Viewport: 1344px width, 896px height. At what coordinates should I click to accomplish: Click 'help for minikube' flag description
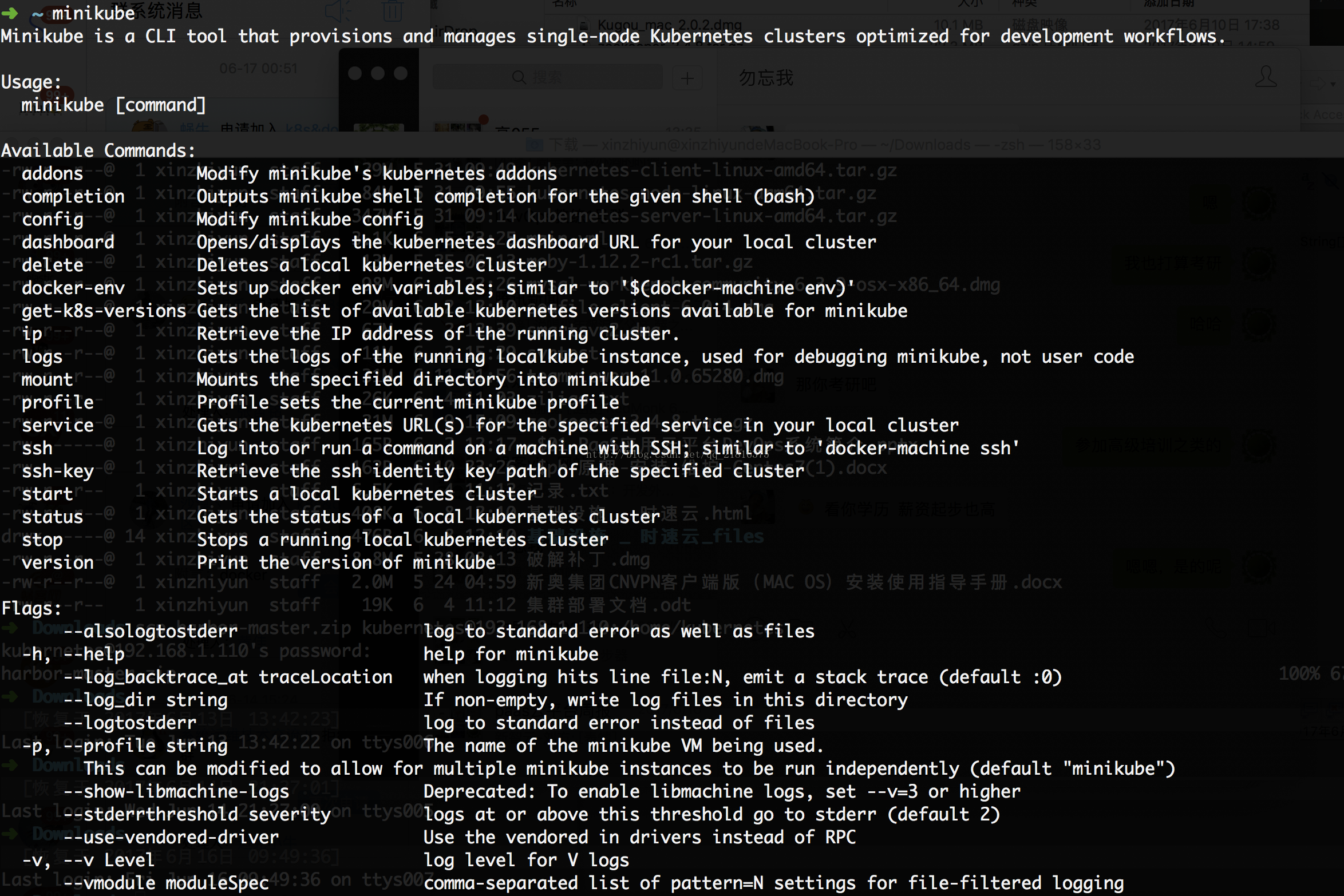click(511, 654)
